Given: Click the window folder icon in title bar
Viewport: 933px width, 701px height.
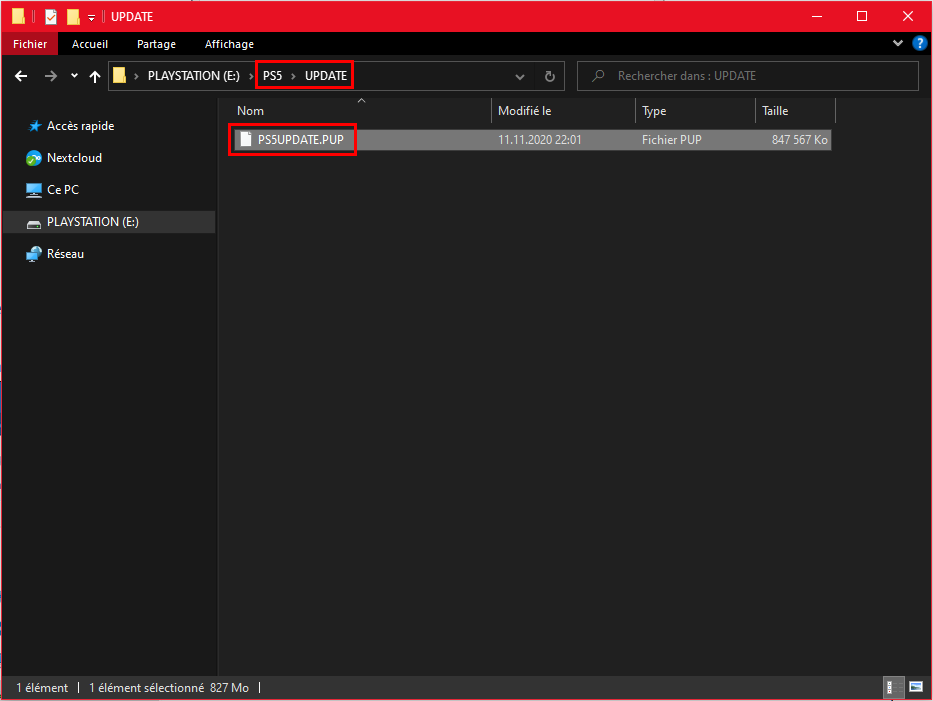Looking at the screenshot, I should 18,16.
